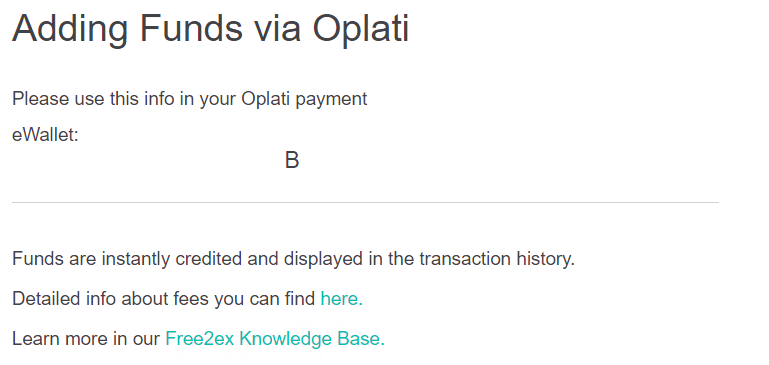Click 'Funds are instantly credited' sentence

[x=293, y=259]
